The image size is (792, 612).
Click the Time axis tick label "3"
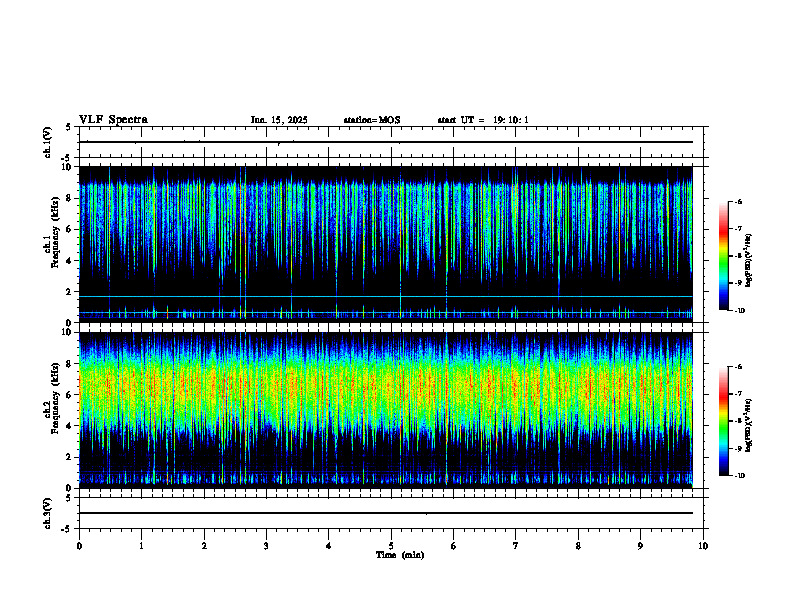(x=266, y=546)
